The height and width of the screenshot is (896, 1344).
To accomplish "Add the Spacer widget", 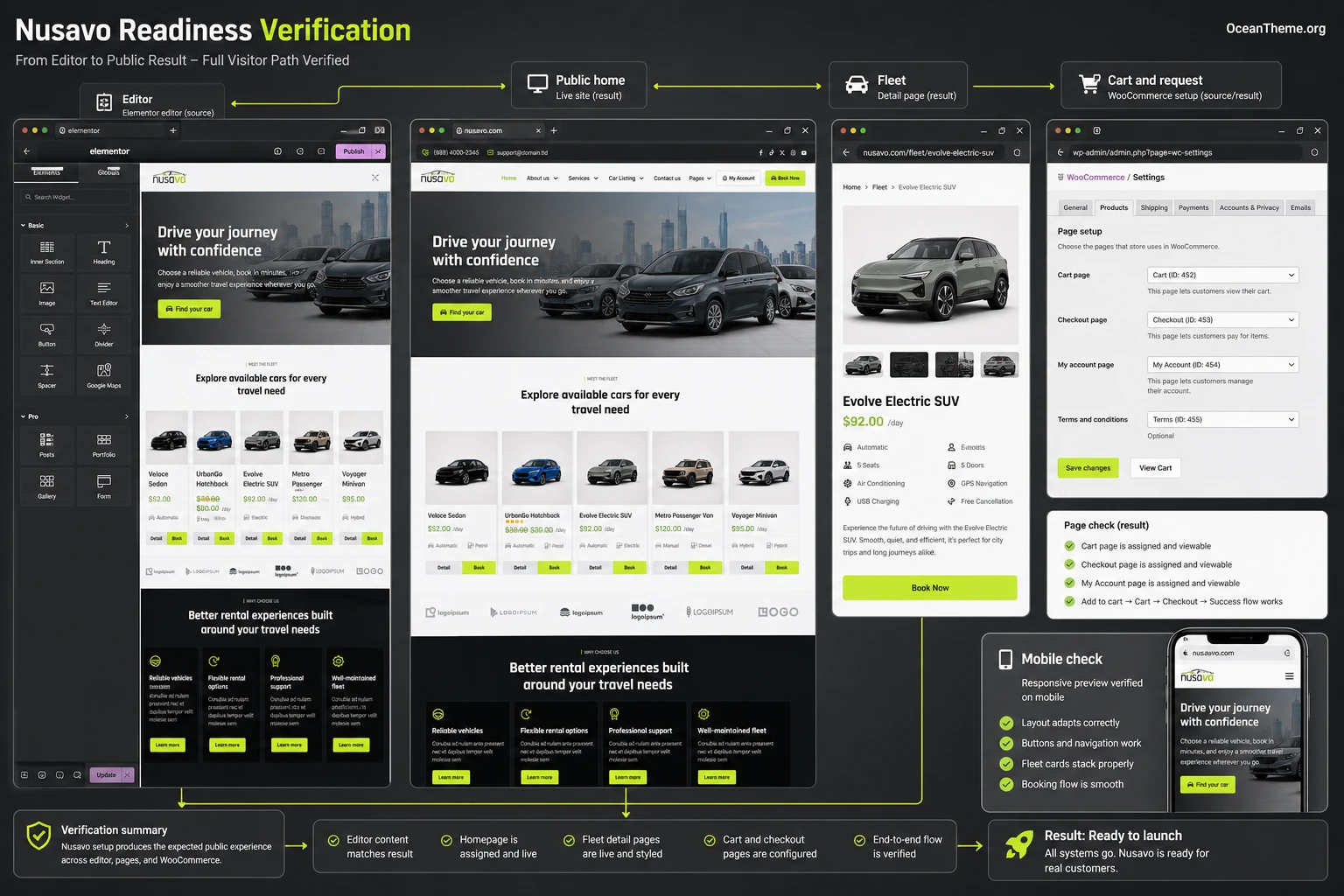I will tap(47, 375).
